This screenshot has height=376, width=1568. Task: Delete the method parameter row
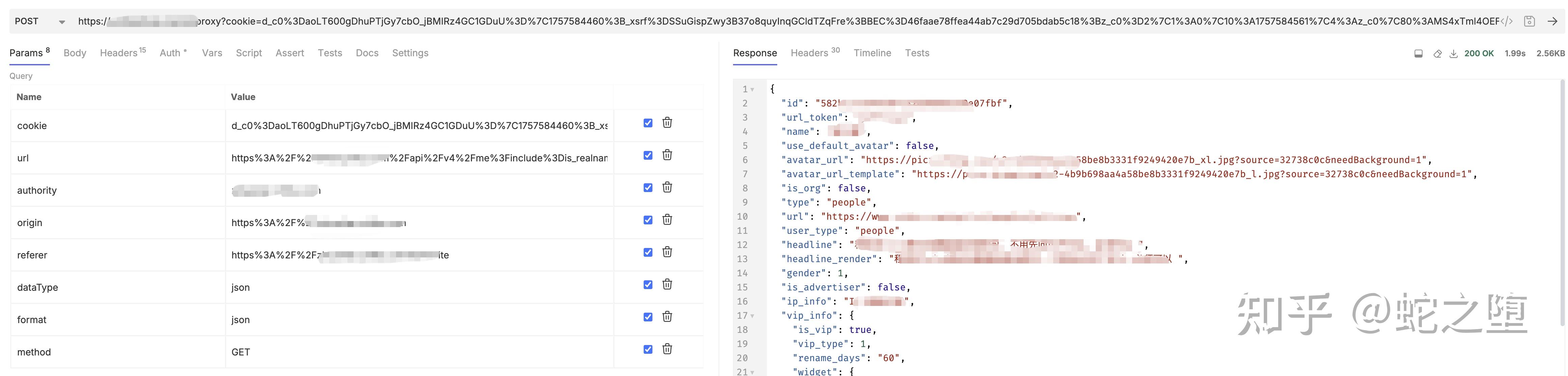pos(667,349)
